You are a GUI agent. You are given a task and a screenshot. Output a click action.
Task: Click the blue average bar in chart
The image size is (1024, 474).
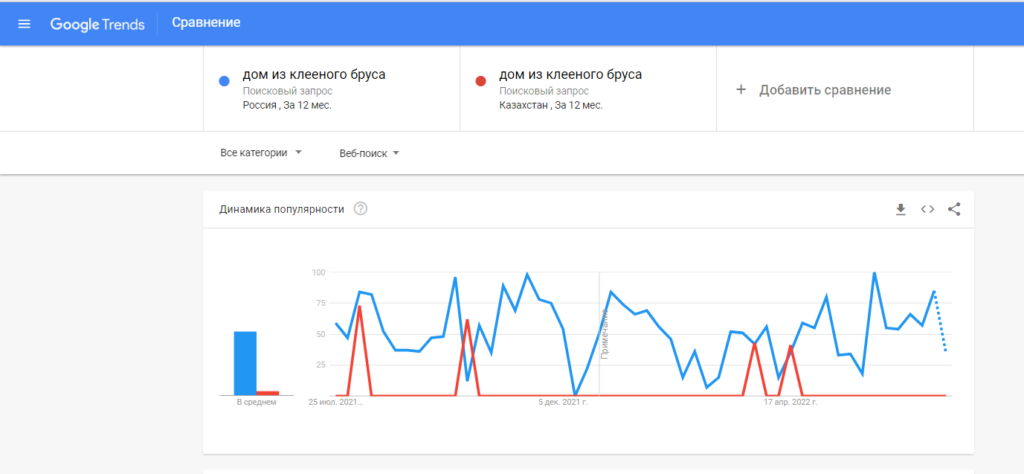(245, 363)
